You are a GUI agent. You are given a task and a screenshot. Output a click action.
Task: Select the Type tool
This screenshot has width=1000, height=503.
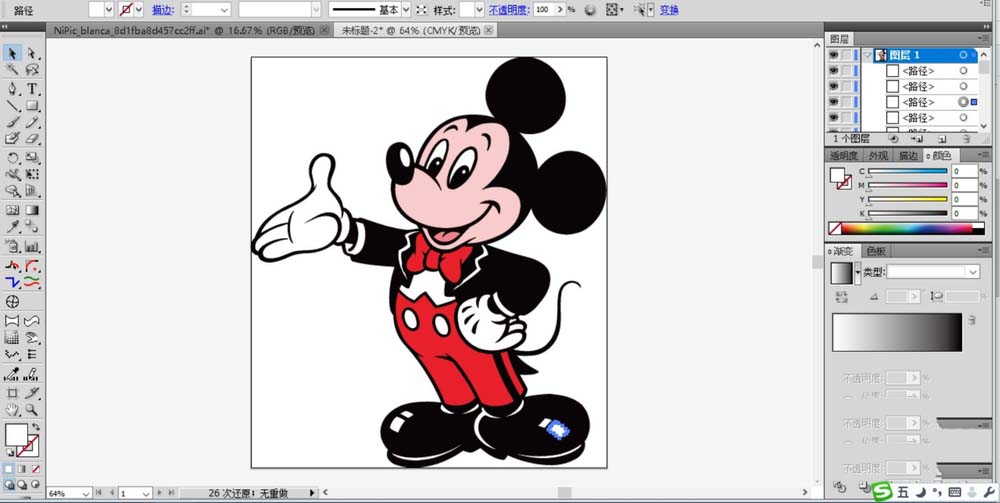point(32,89)
